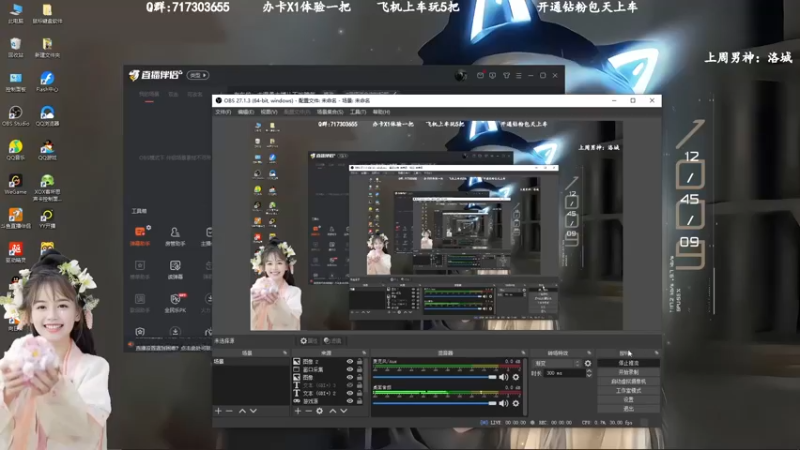Enable 工作室模式 in Controls
This screenshot has height=450, width=800.
click(628, 391)
